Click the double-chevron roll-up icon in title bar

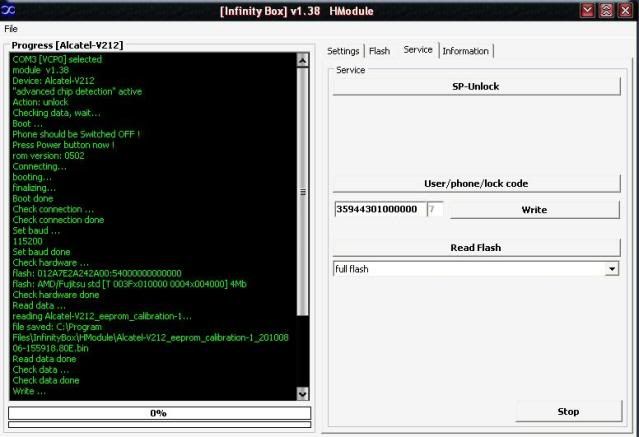[x=607, y=10]
